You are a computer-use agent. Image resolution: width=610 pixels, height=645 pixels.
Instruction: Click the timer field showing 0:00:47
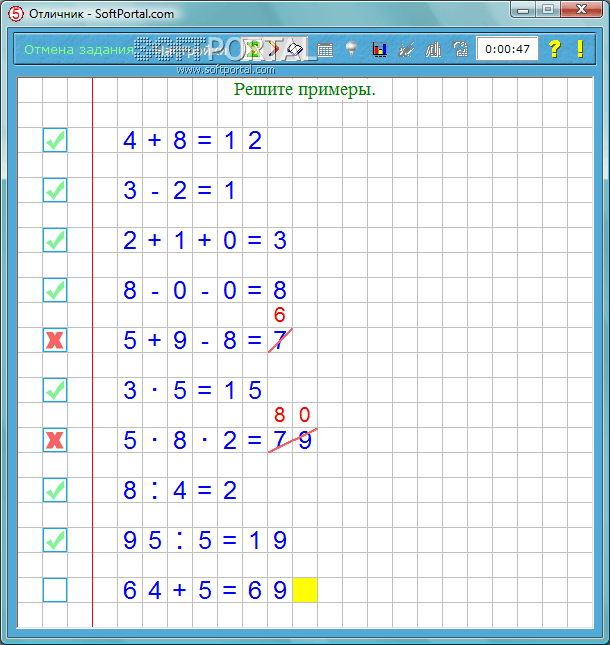tap(507, 49)
